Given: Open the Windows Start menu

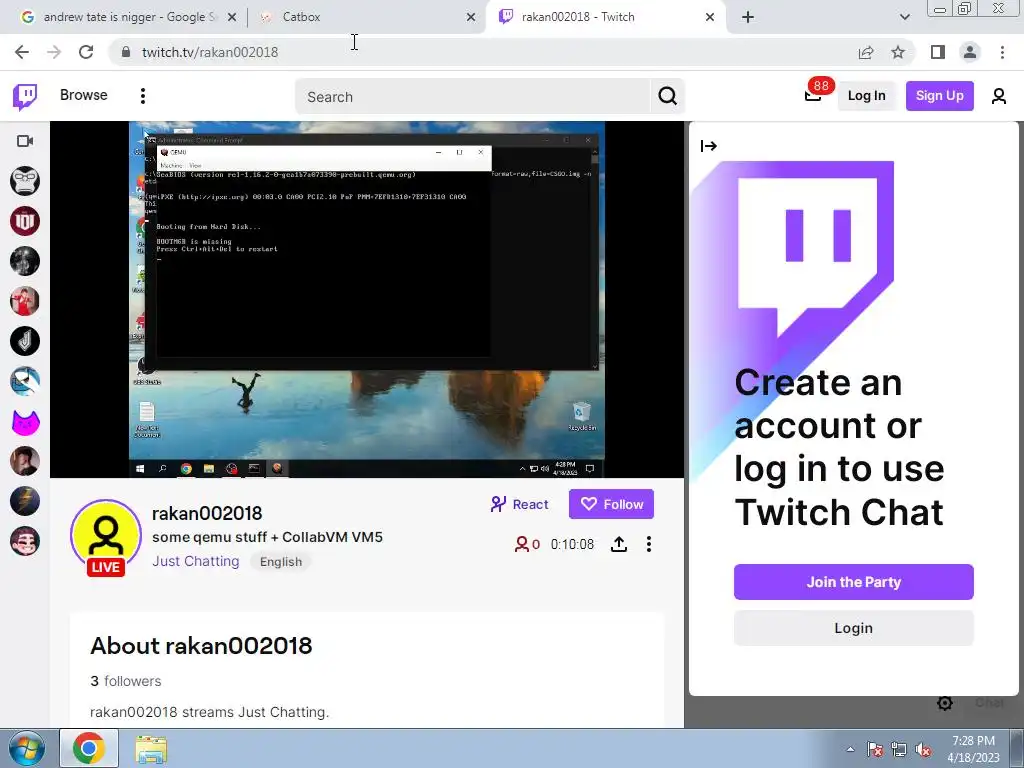Looking at the screenshot, I should pyautogui.click(x=26, y=748).
